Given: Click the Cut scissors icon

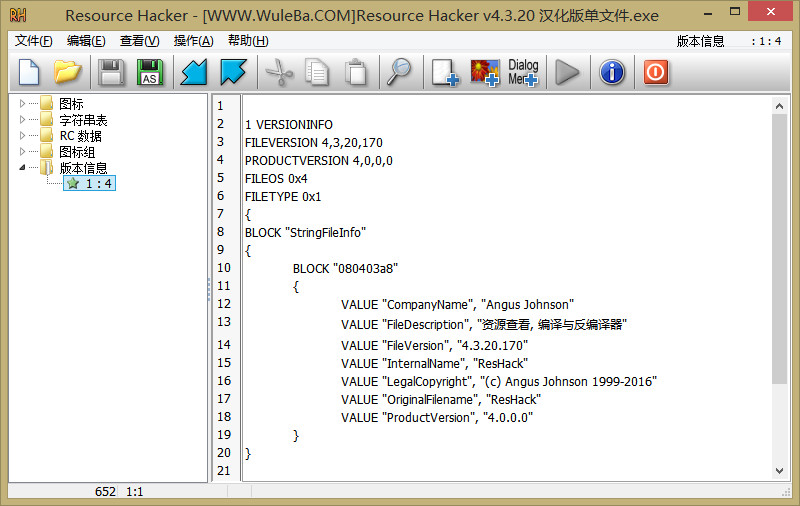Looking at the screenshot, I should 279,72.
